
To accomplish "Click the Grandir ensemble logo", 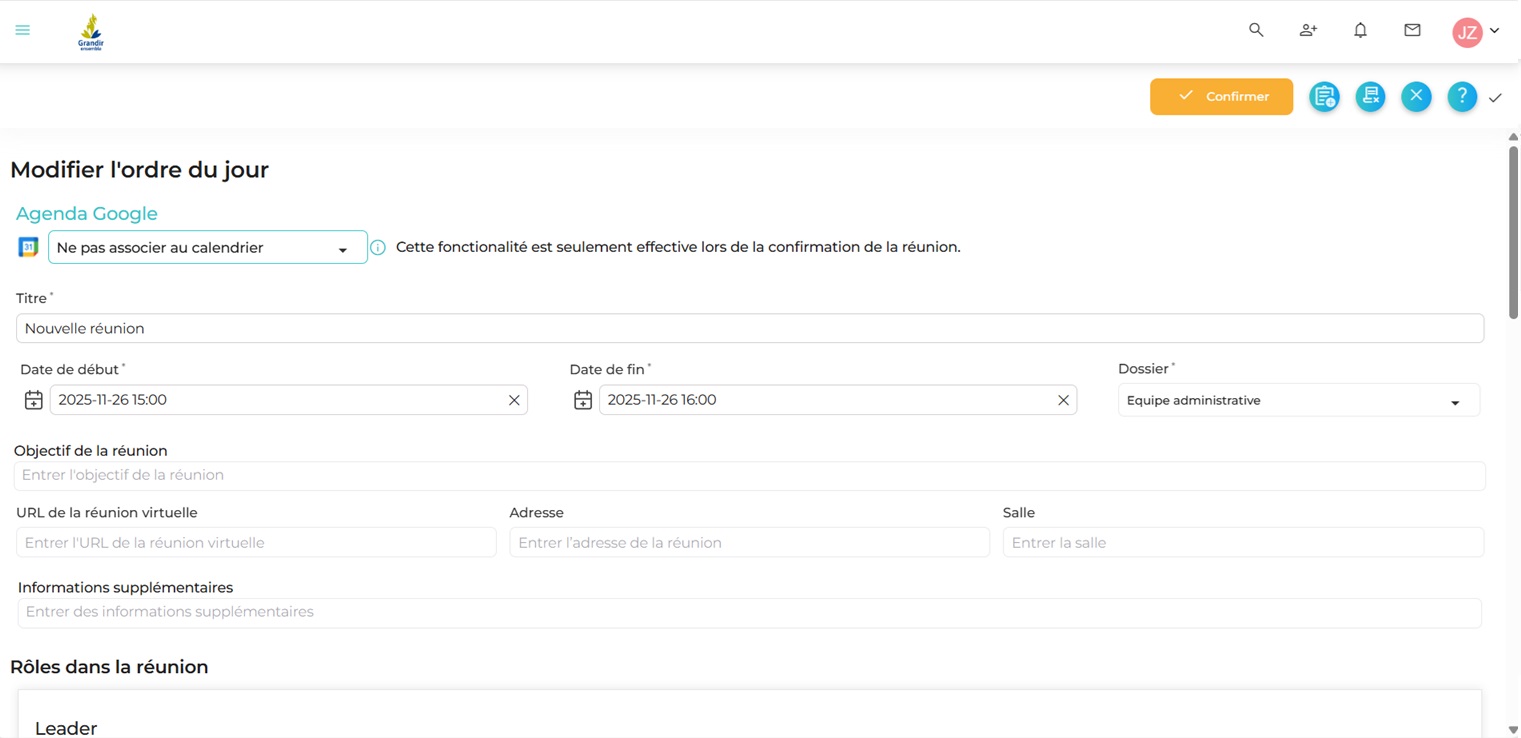I will [x=91, y=32].
